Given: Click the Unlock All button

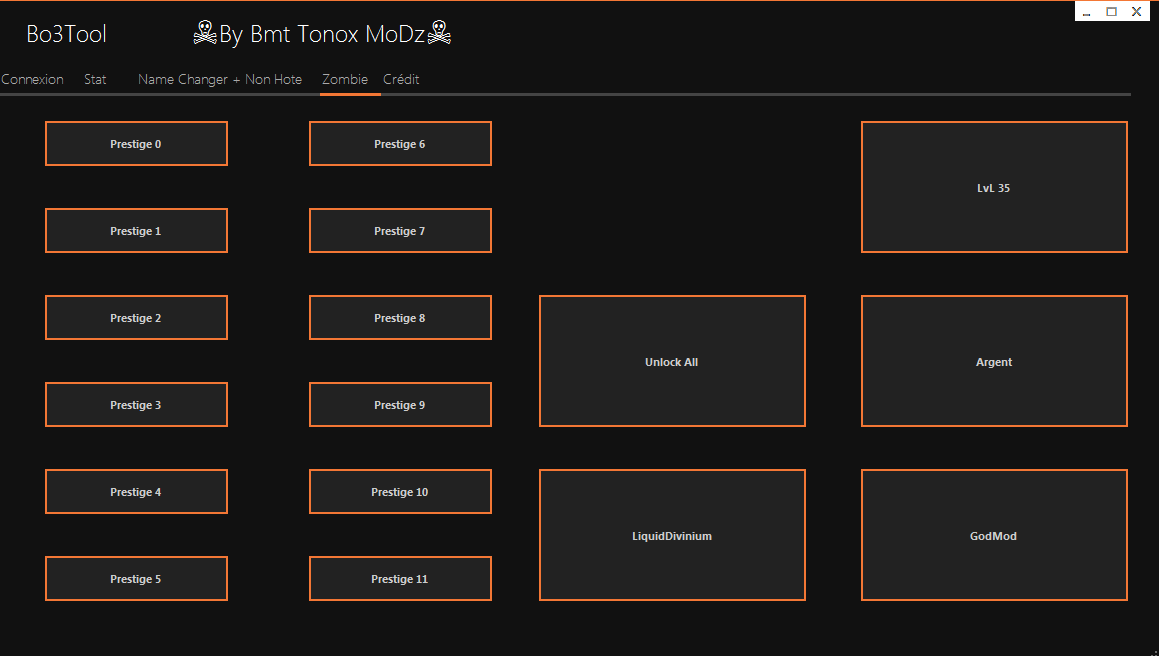Looking at the screenshot, I should click(672, 361).
